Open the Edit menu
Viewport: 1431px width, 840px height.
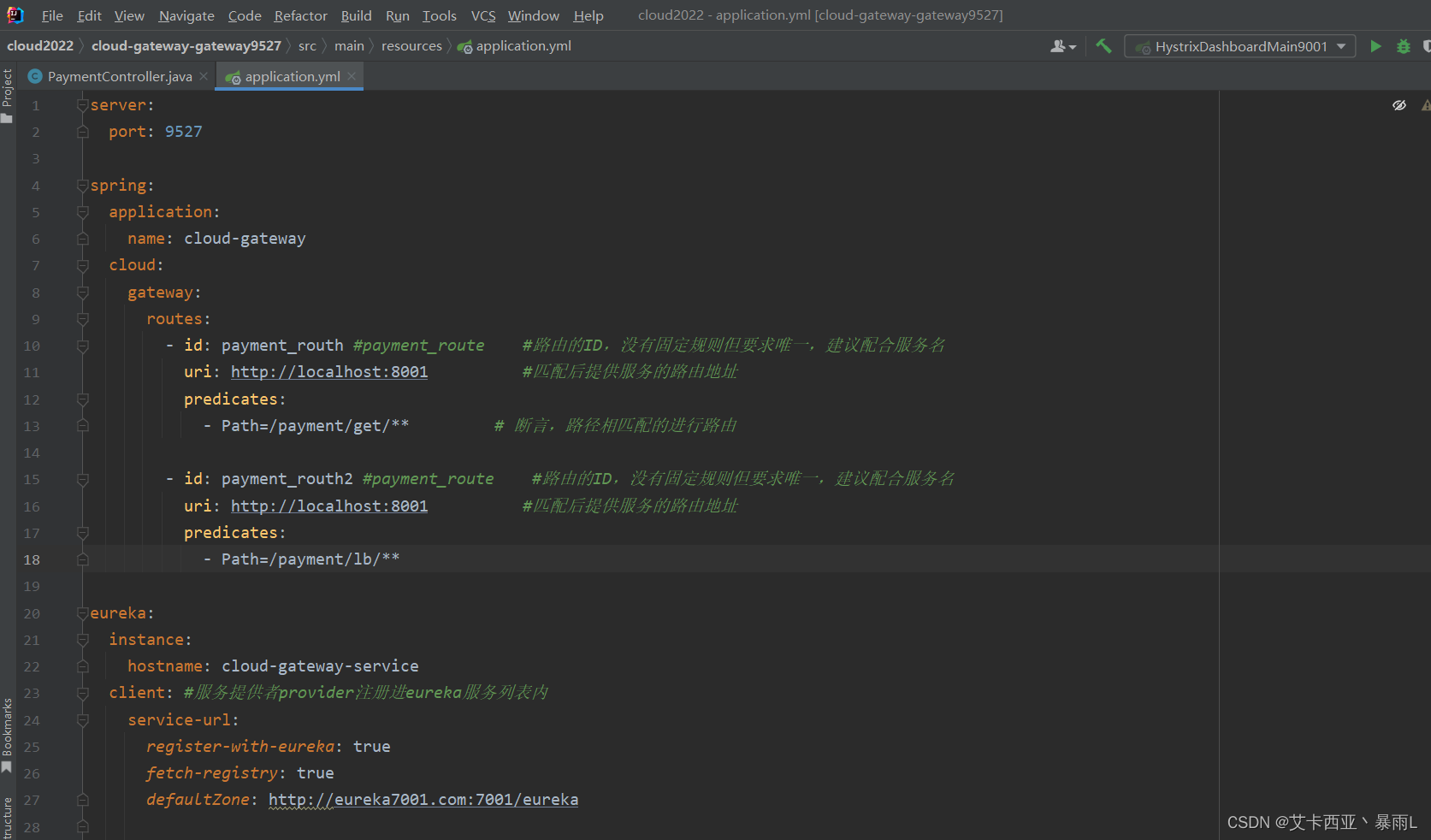coord(89,15)
